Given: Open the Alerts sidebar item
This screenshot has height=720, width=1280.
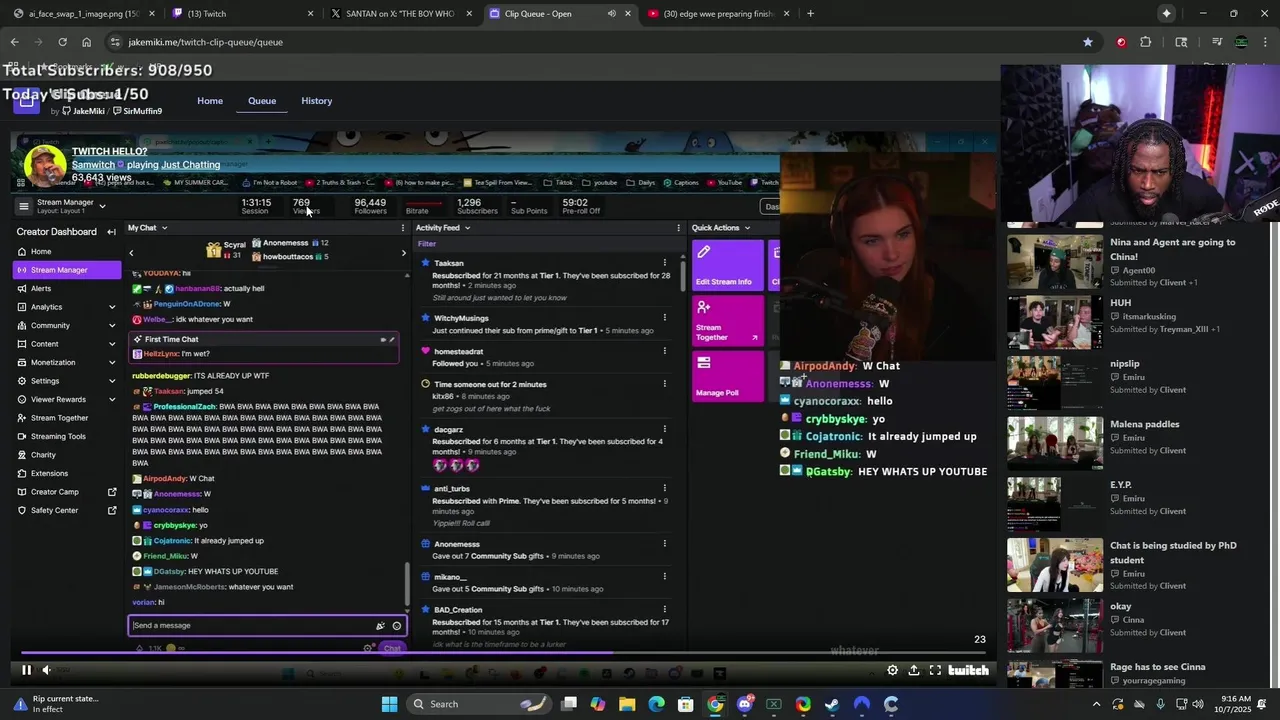Looking at the screenshot, I should [41, 288].
